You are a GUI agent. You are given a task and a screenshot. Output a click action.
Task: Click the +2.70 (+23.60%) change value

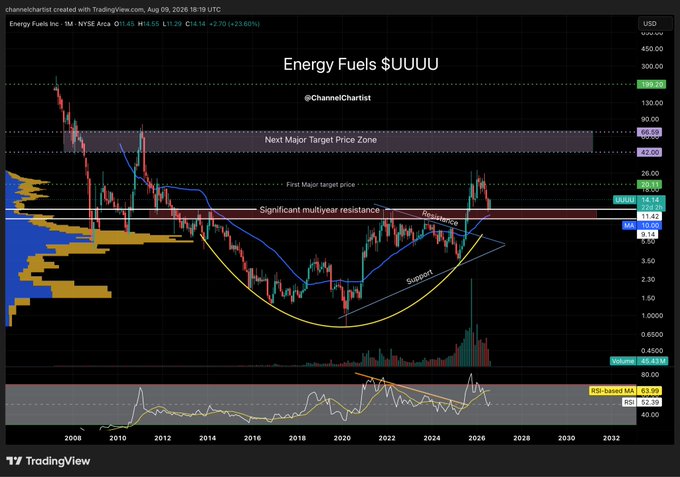tap(234, 24)
